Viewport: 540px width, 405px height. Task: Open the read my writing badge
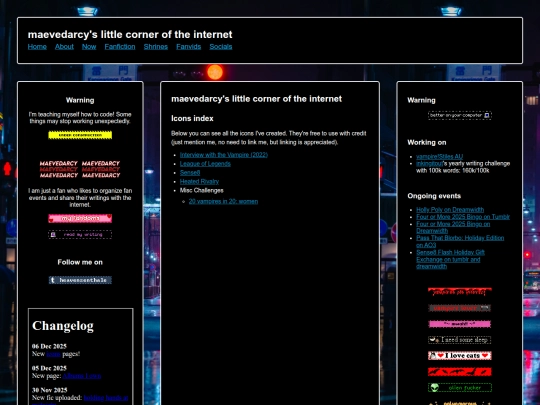pos(80,235)
